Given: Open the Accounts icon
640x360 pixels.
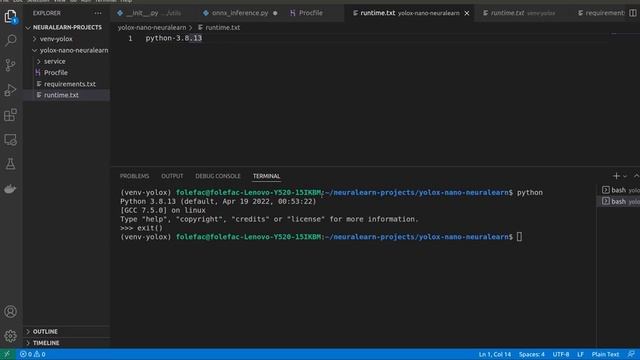Looking at the screenshot, I should (x=11, y=311).
